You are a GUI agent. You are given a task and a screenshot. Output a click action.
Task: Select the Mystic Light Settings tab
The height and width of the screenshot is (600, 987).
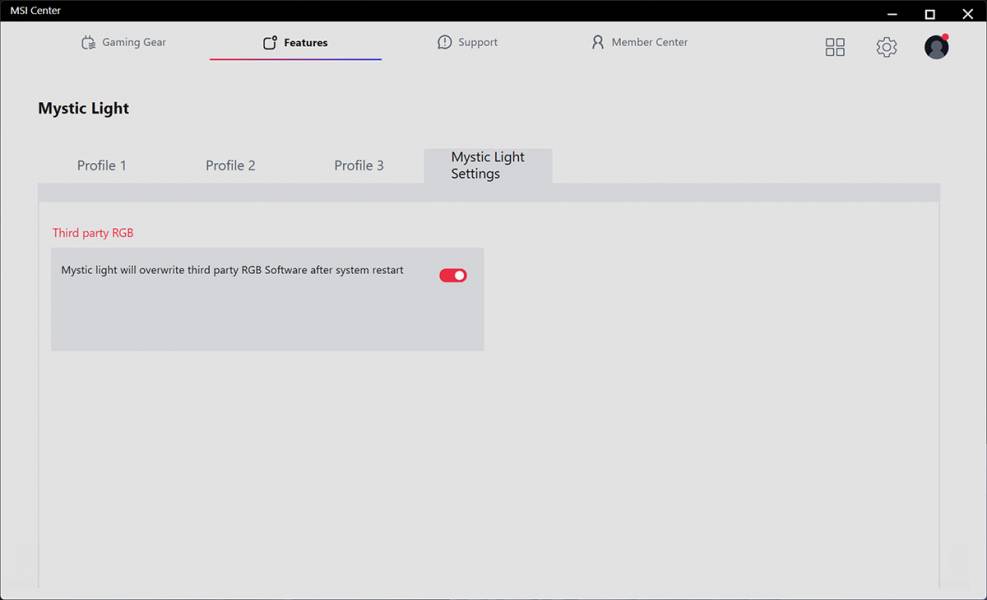tap(488, 165)
